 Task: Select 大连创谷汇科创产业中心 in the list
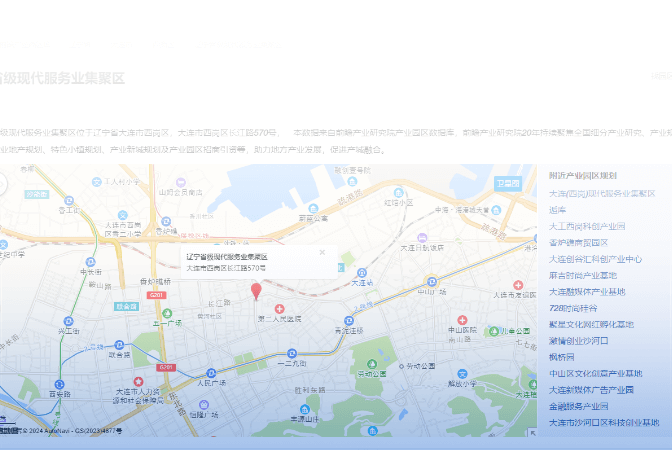click(595, 258)
